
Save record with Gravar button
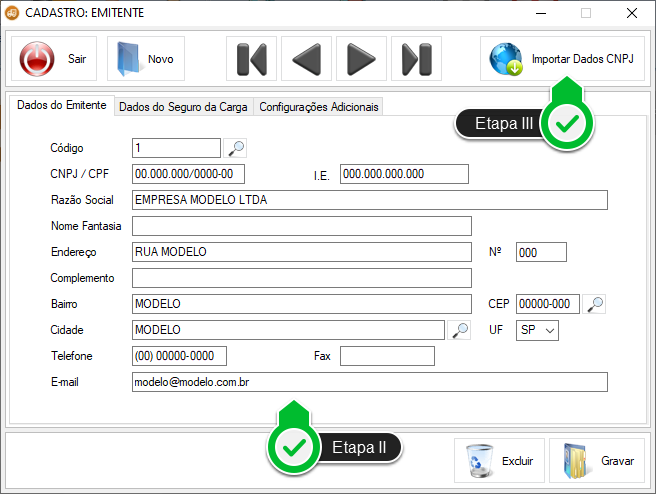click(x=597, y=461)
